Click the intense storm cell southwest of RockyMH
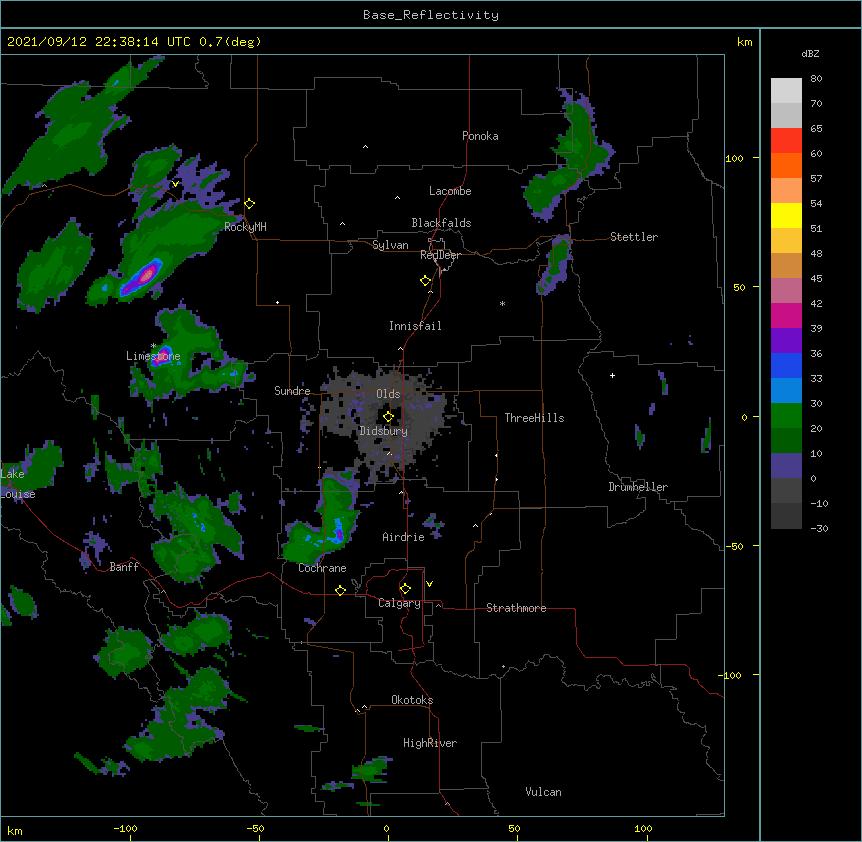Screen dimensions: 862x842 (x=143, y=276)
